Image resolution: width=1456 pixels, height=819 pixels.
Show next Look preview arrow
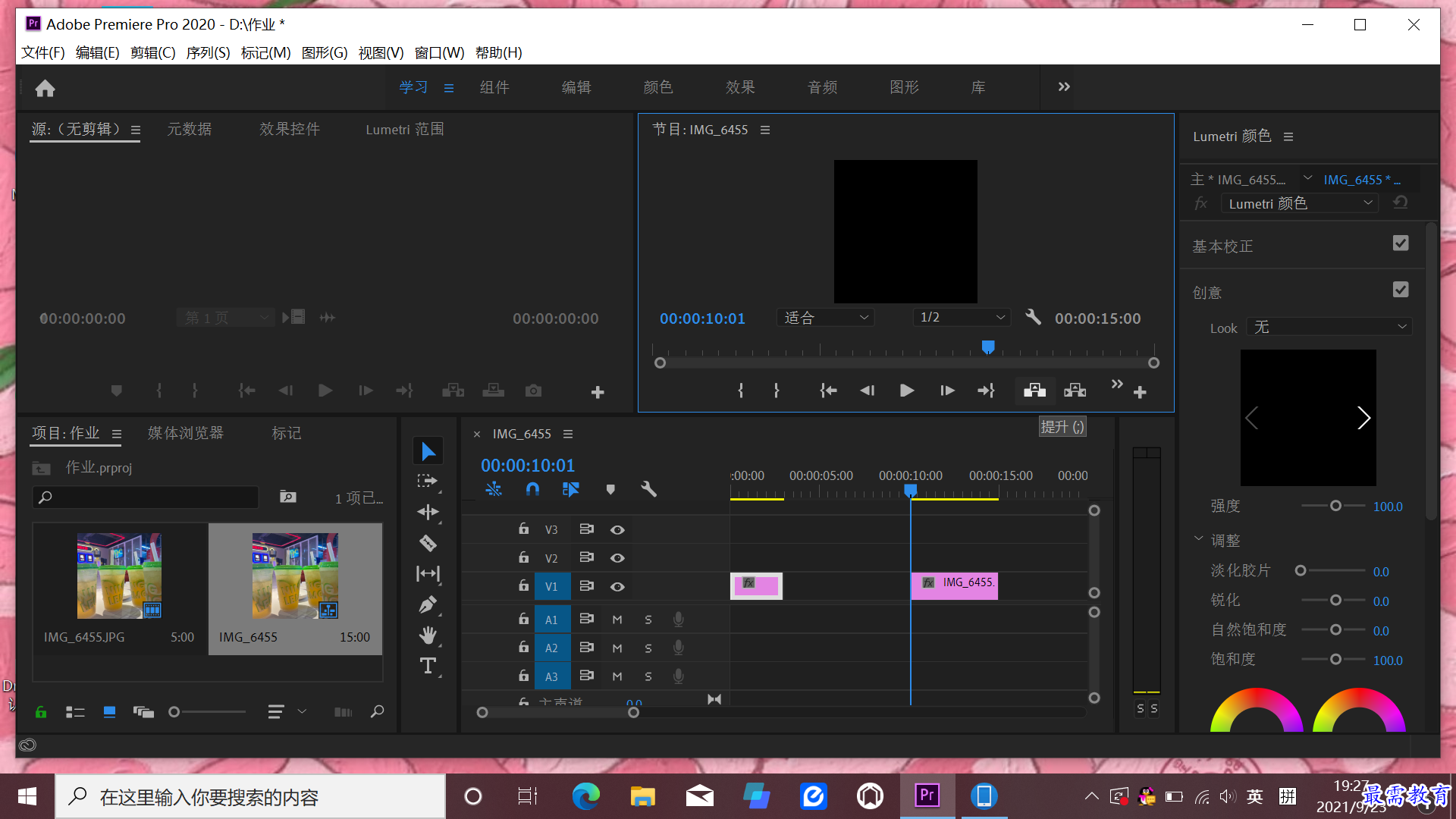point(1363,418)
